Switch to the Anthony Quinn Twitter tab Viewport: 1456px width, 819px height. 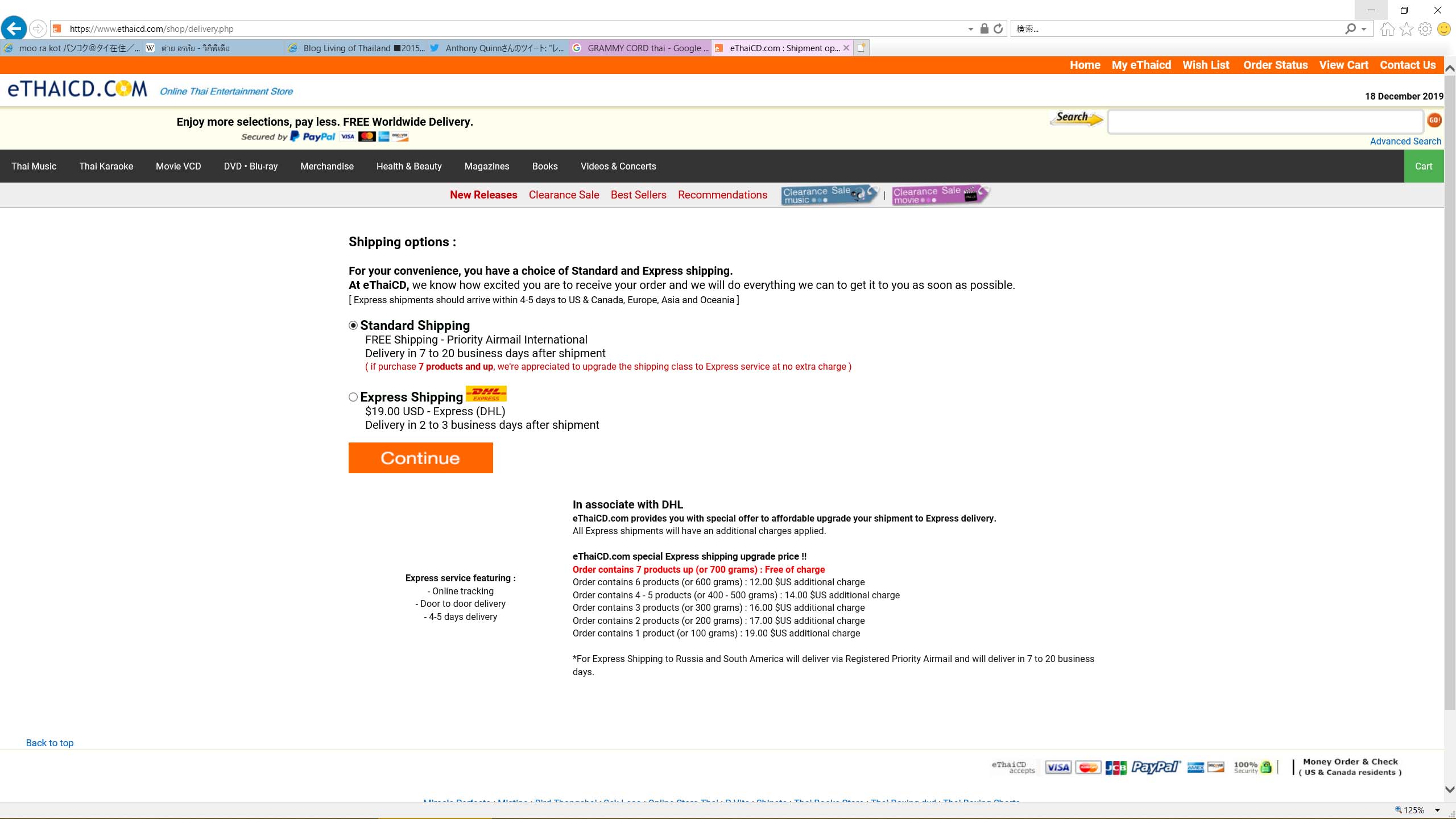point(498,48)
